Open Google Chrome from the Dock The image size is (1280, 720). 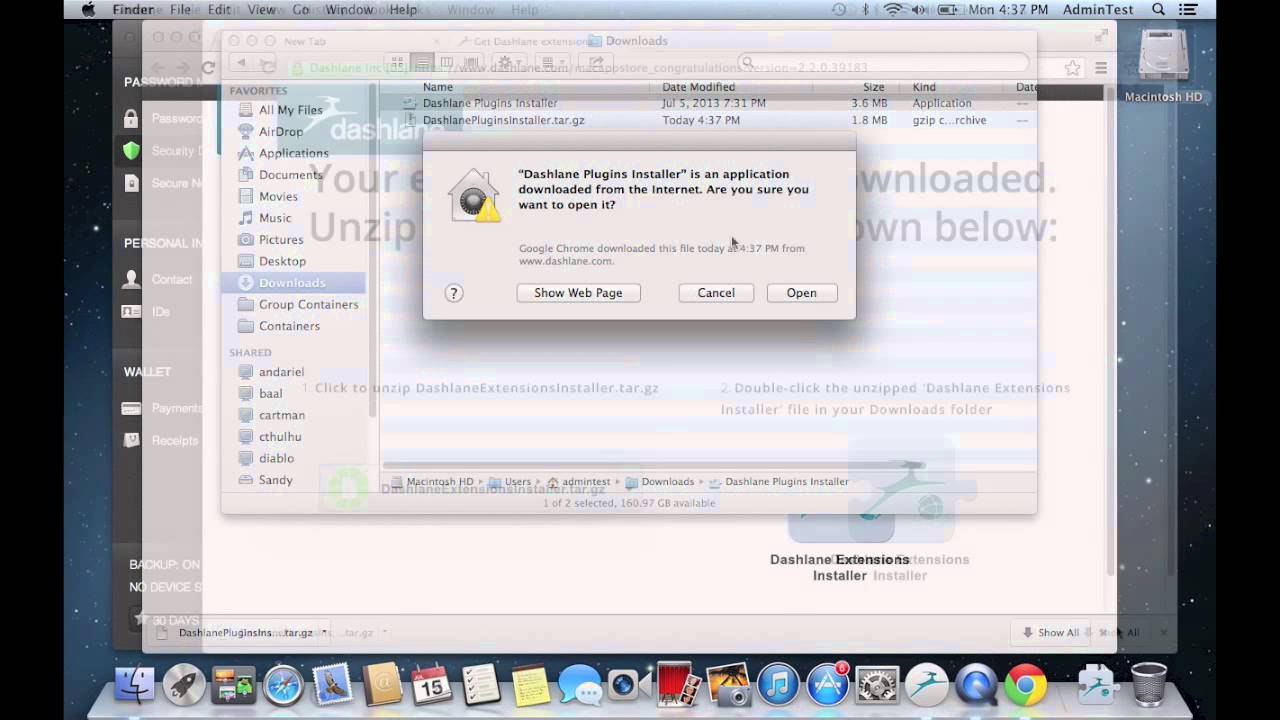[x=1025, y=686]
